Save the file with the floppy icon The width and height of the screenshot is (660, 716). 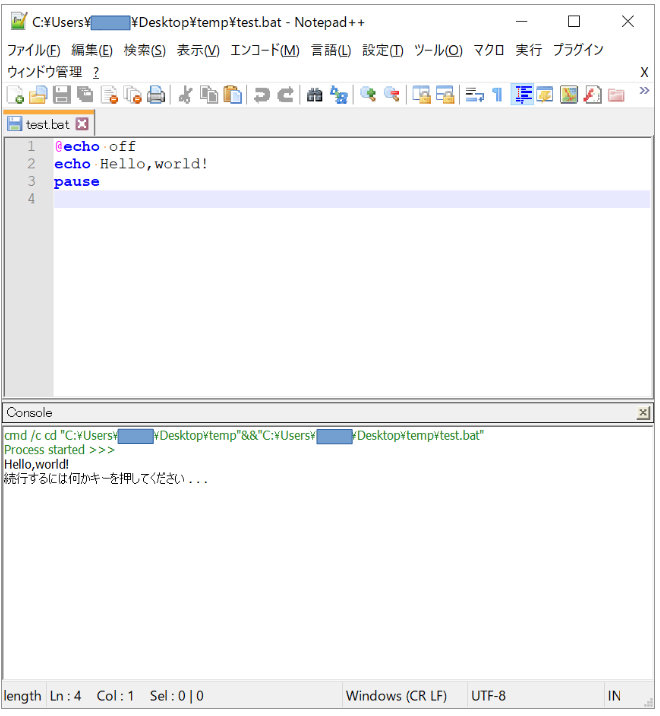coord(62,95)
